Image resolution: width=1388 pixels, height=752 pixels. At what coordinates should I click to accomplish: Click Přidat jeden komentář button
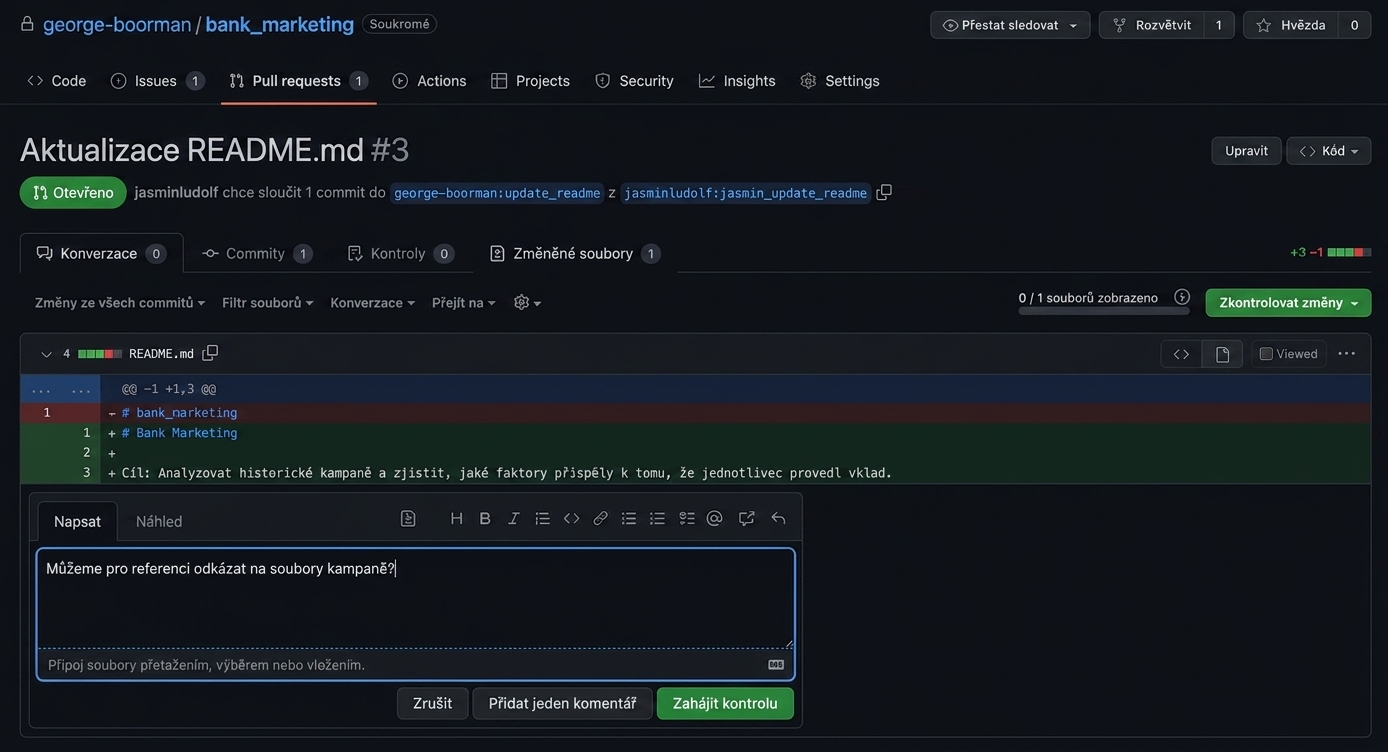[562, 703]
